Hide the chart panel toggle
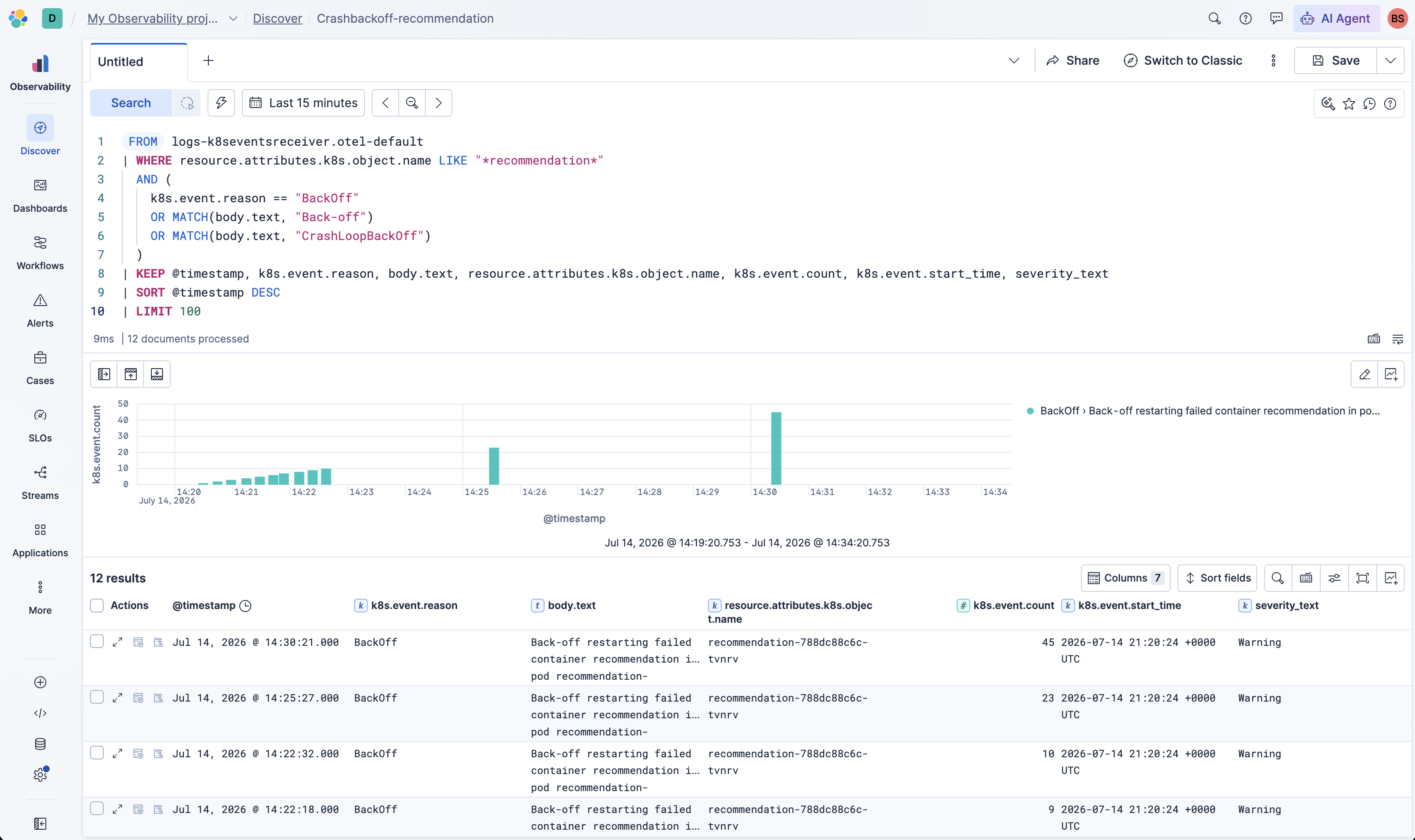Screen dimensions: 1415x840 130,374
